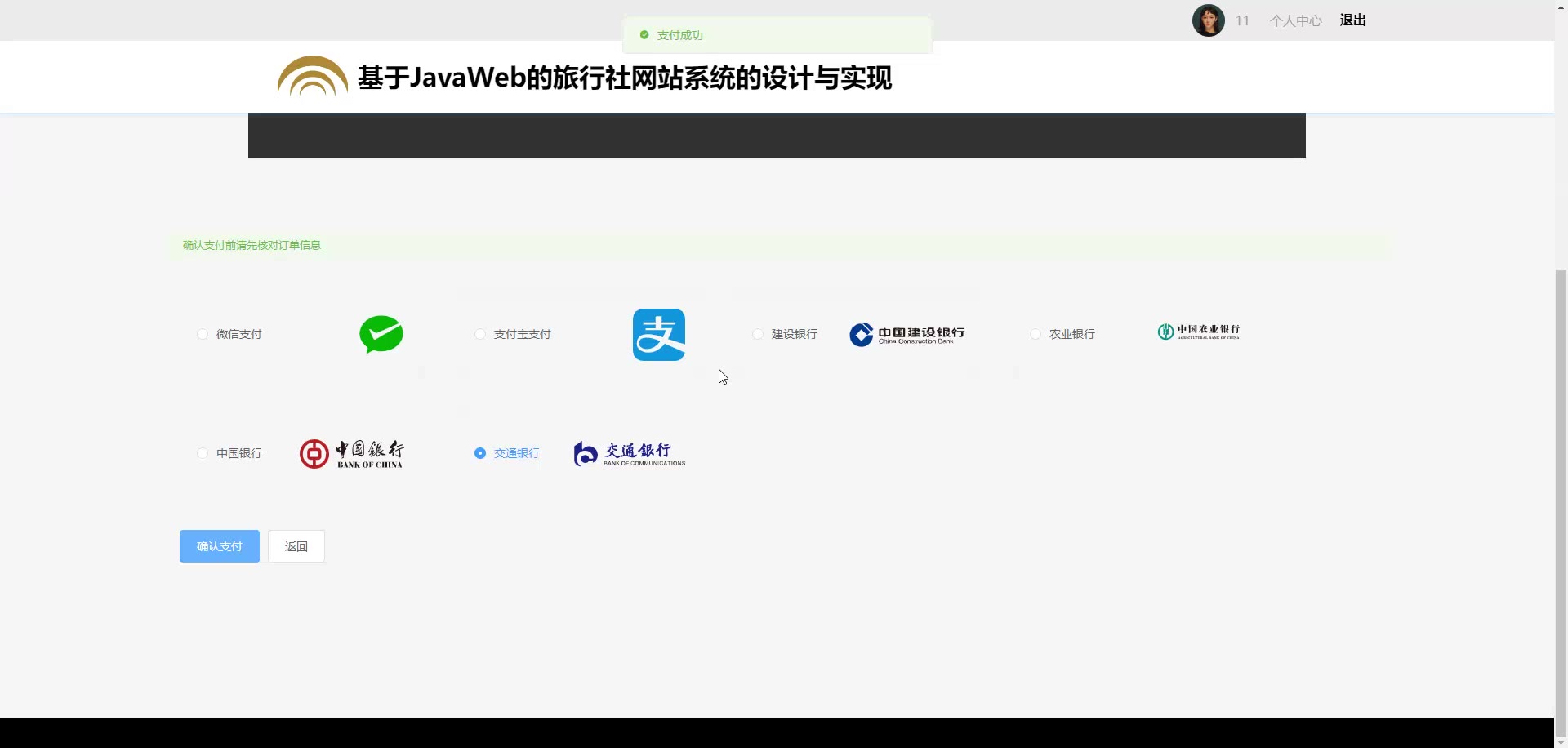The width and height of the screenshot is (1568, 748).
Task: Click the green WeChat Pay logo
Action: click(x=381, y=334)
